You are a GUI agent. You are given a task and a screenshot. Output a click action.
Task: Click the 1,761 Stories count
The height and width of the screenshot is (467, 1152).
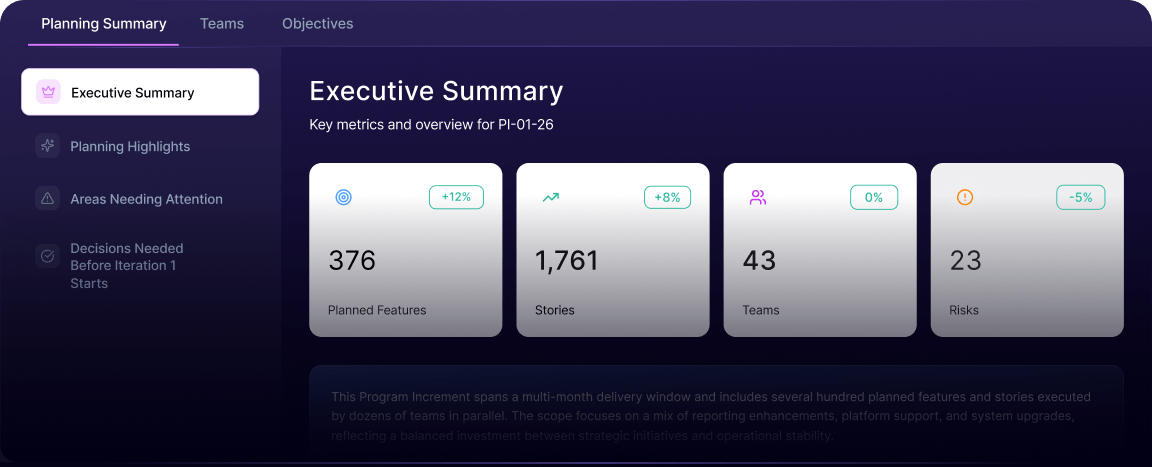[x=567, y=261]
